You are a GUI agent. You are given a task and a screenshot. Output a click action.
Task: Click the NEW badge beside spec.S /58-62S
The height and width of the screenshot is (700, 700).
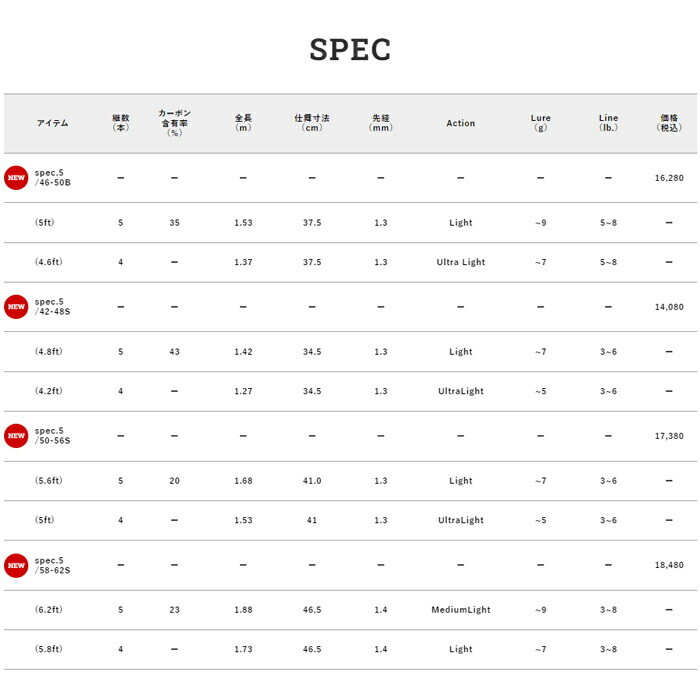(16, 565)
